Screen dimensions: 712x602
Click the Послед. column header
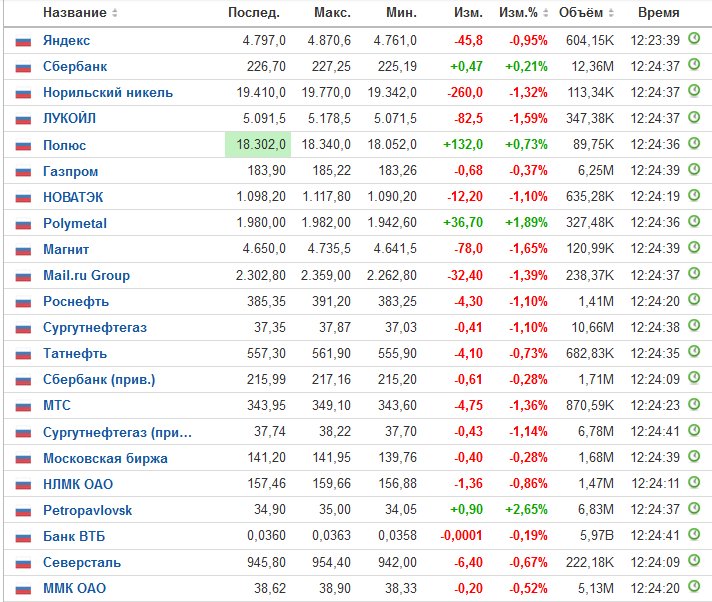point(253,13)
